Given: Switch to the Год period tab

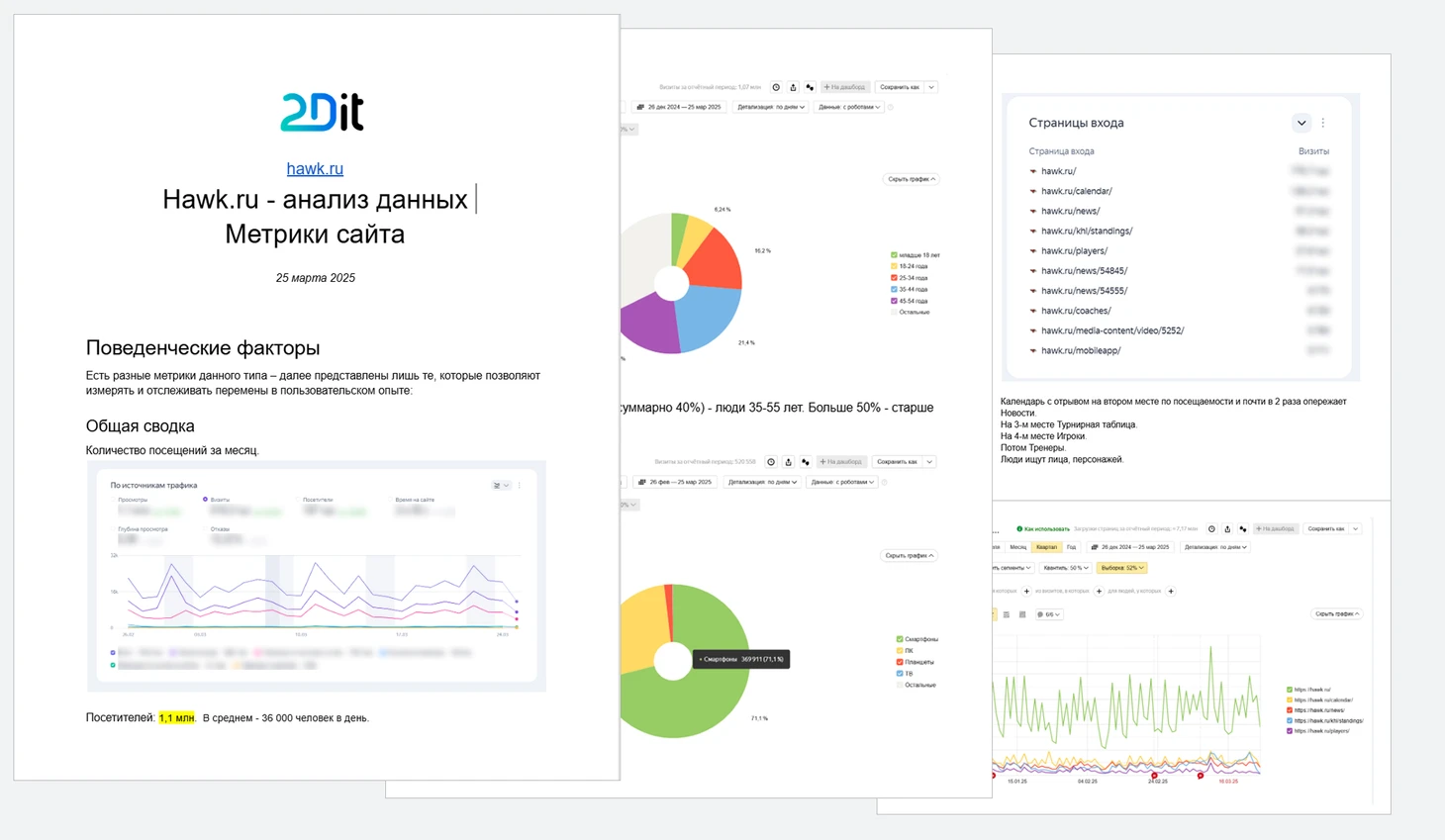Looking at the screenshot, I should click(1071, 547).
